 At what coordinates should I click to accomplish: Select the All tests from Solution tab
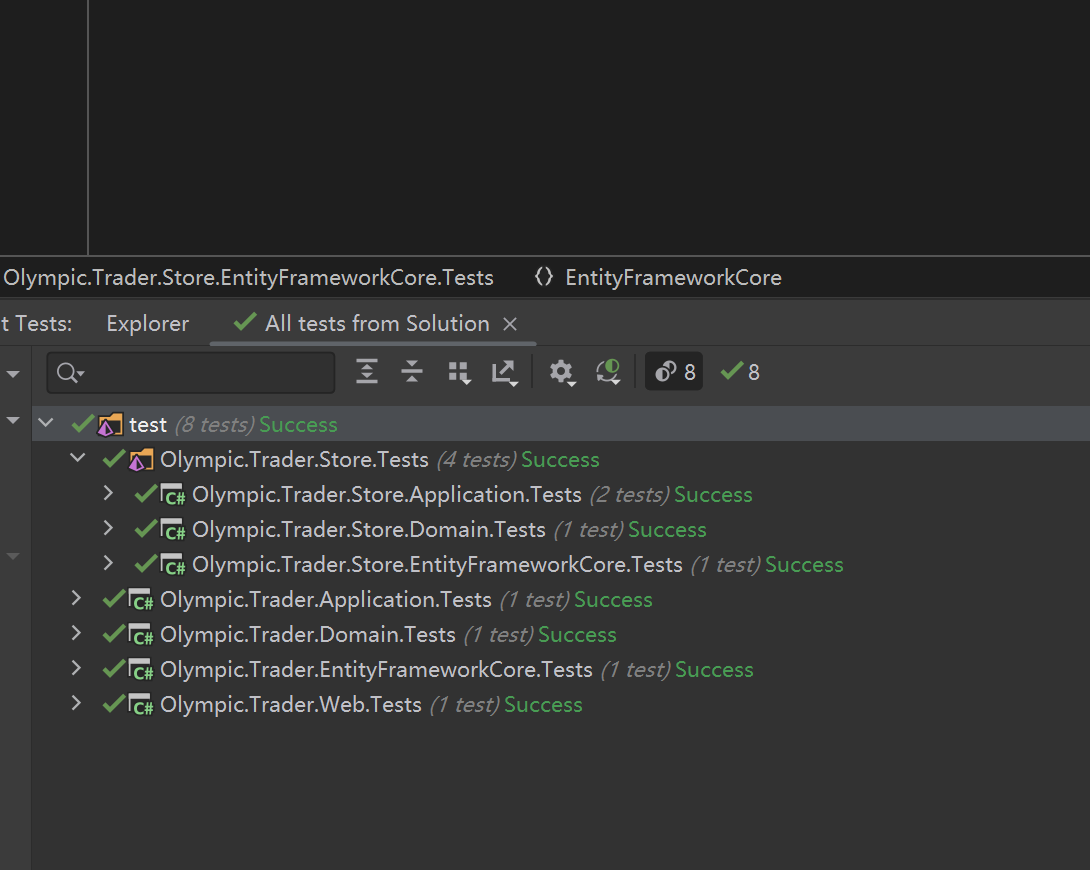(376, 324)
